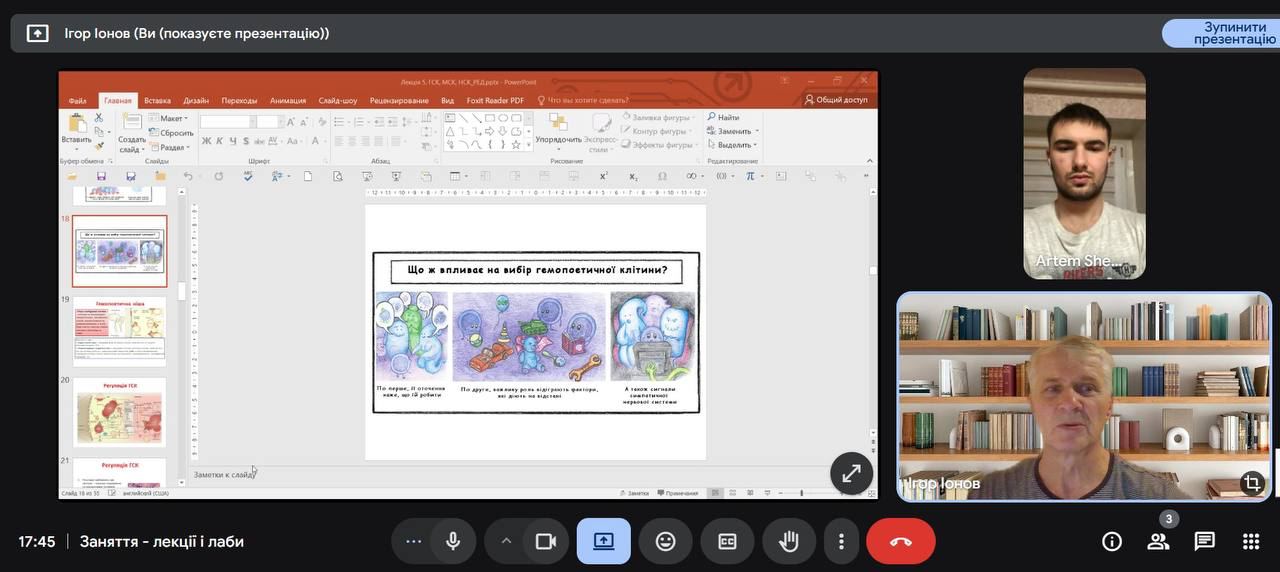Select slide 19 thumbnail in the panel
Viewport: 1280px width, 572px height.
119,331
